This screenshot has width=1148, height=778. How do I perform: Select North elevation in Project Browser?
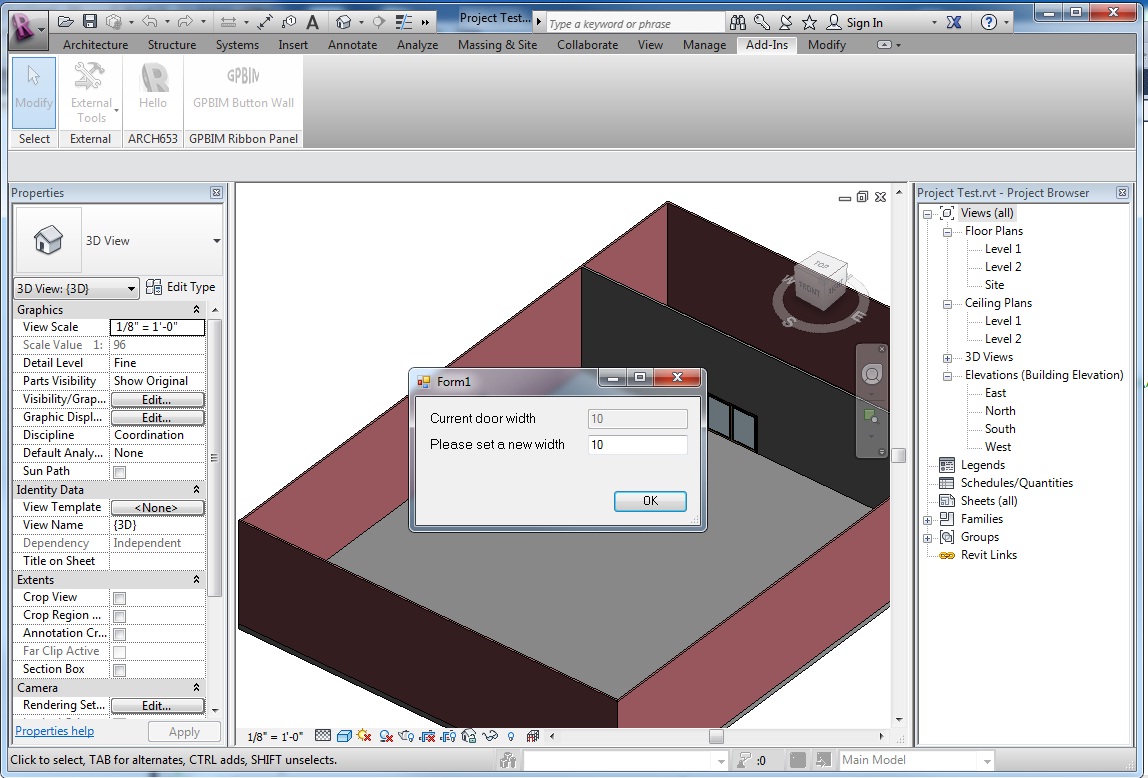point(1000,411)
